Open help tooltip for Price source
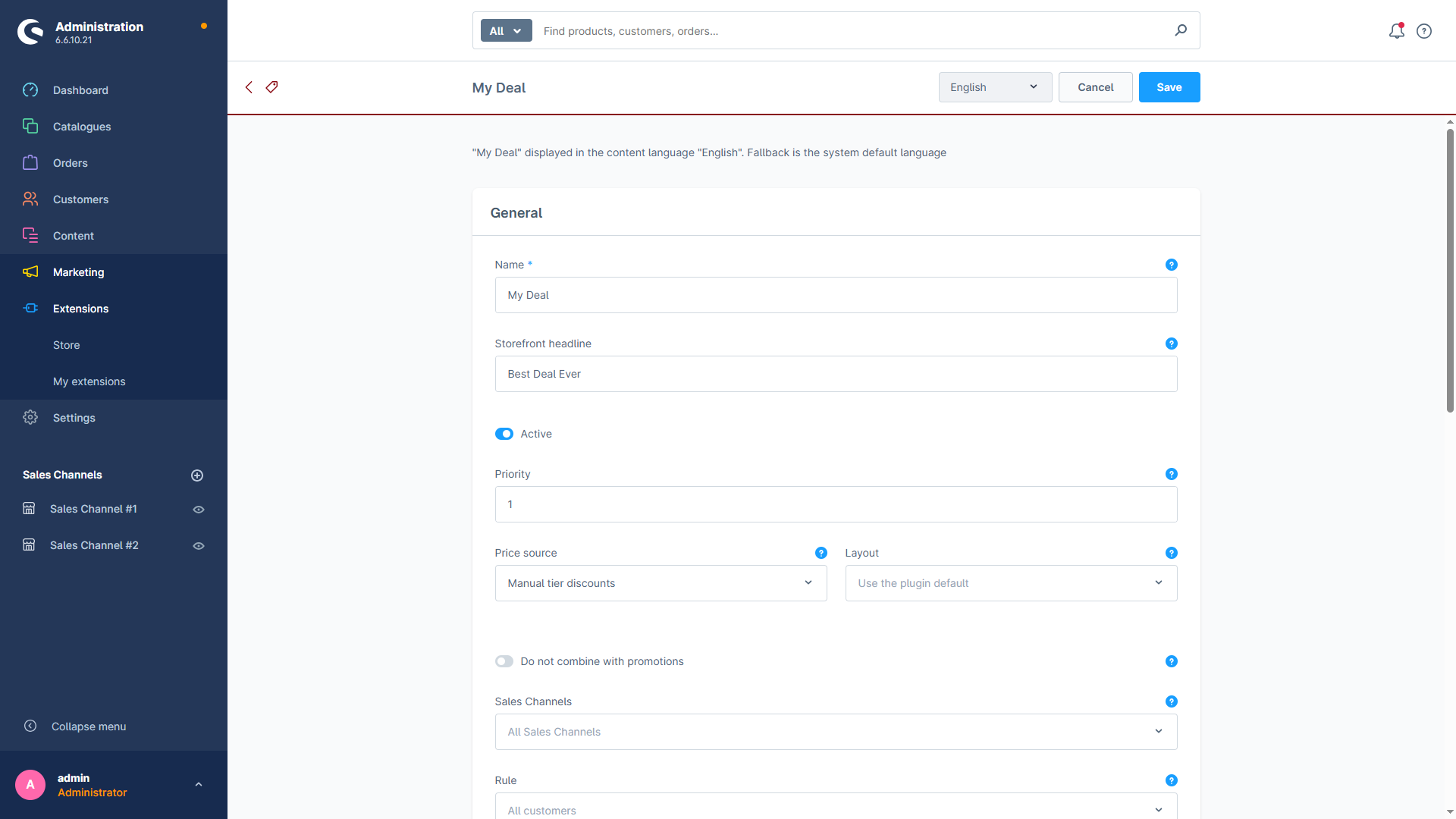This screenshot has height=819, width=1456. (x=821, y=553)
